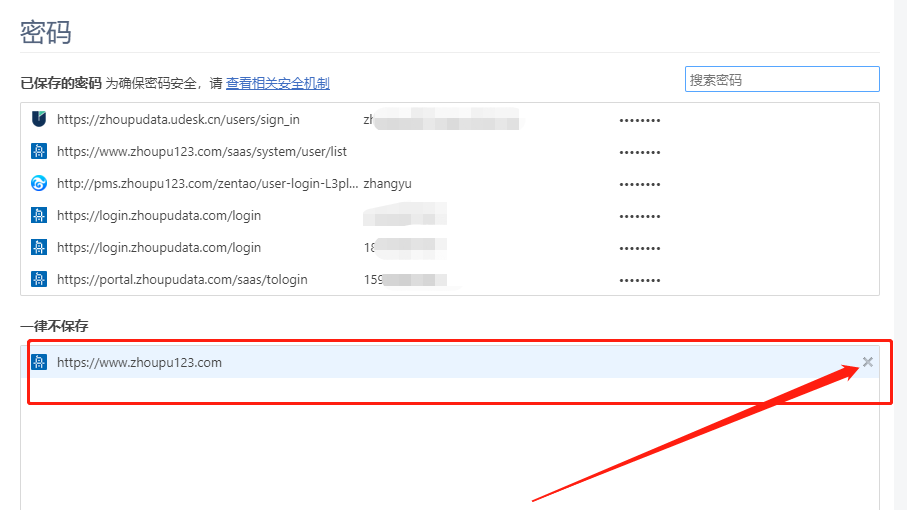Select the https://www.zhoupu123.com never-save entry text
Screen dimensions: 907x510
(x=139, y=362)
